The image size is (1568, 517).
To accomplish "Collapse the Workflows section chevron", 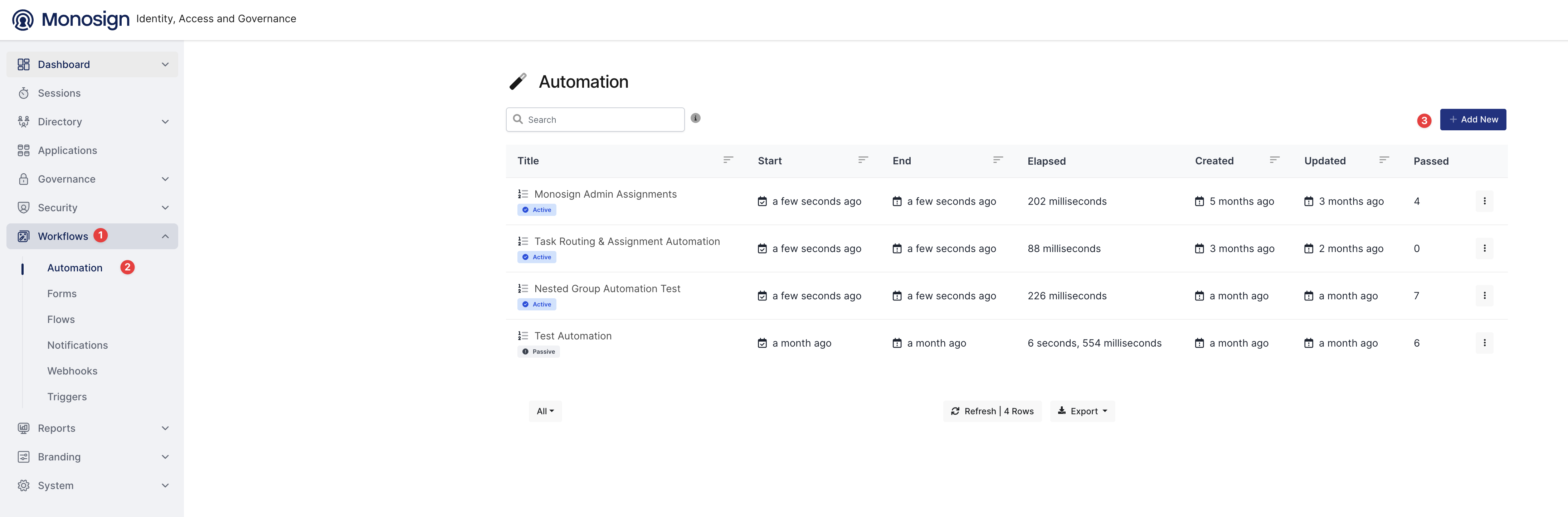I will point(165,236).
